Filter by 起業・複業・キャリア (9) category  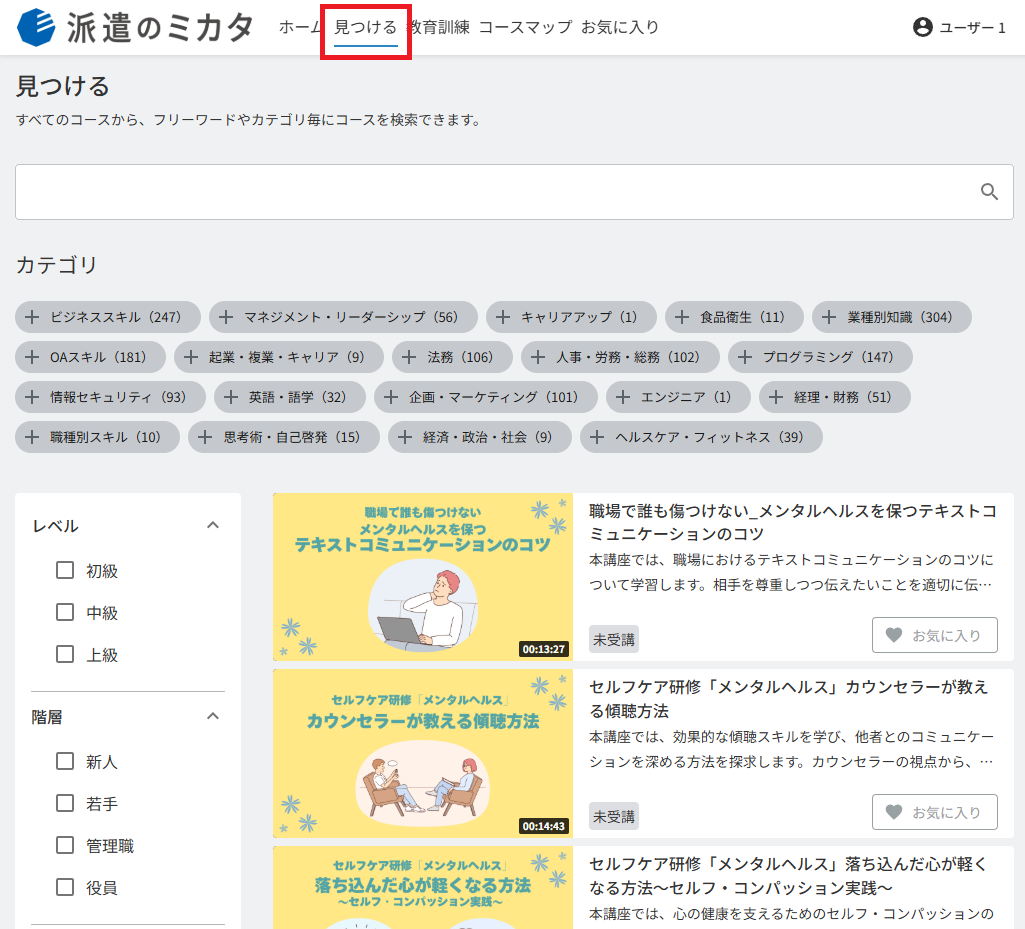click(278, 357)
